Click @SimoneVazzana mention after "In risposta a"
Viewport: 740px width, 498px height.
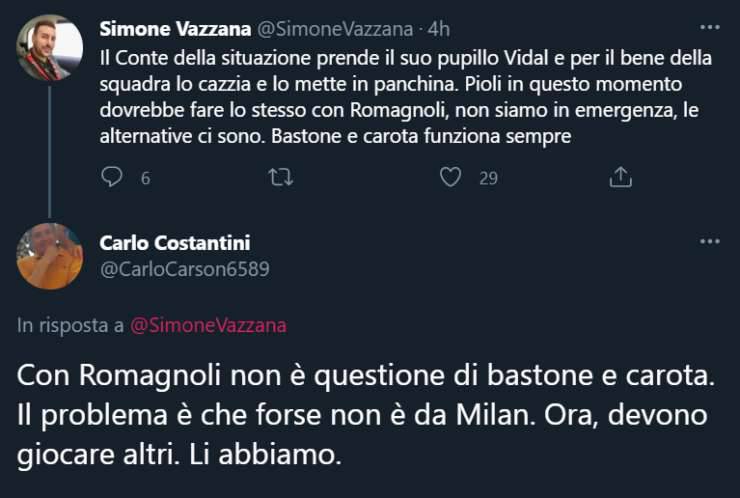[208, 324]
